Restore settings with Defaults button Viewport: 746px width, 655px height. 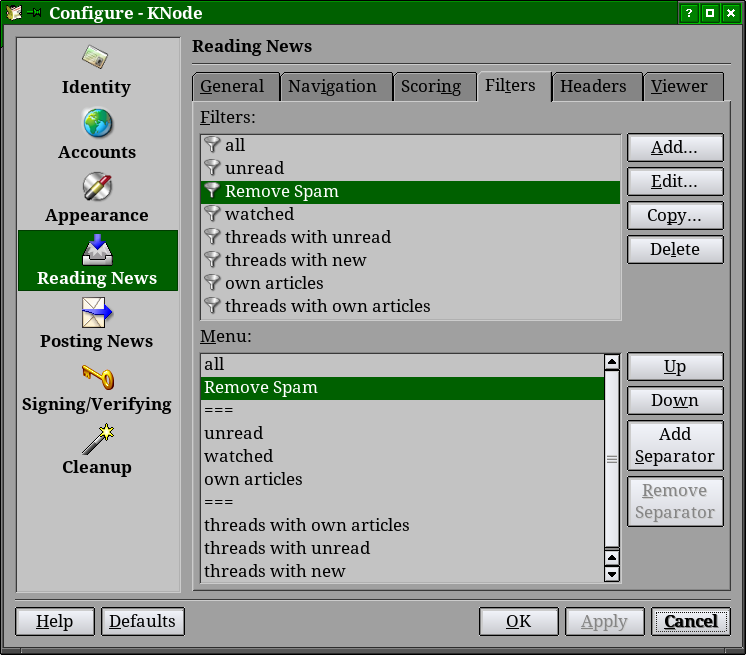click(x=143, y=621)
